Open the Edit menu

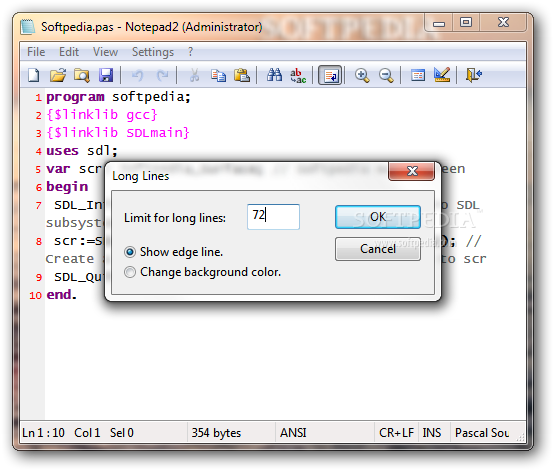tap(69, 52)
